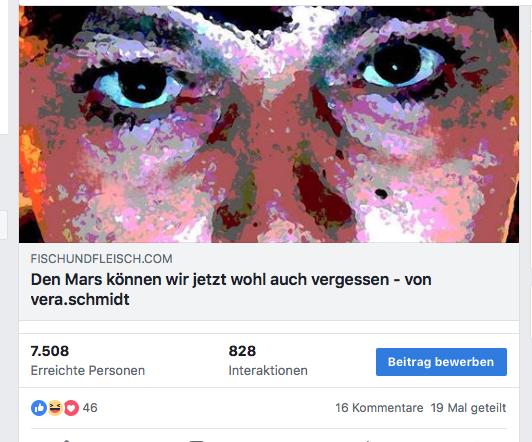Click the Interaktionen label

tap(268, 370)
